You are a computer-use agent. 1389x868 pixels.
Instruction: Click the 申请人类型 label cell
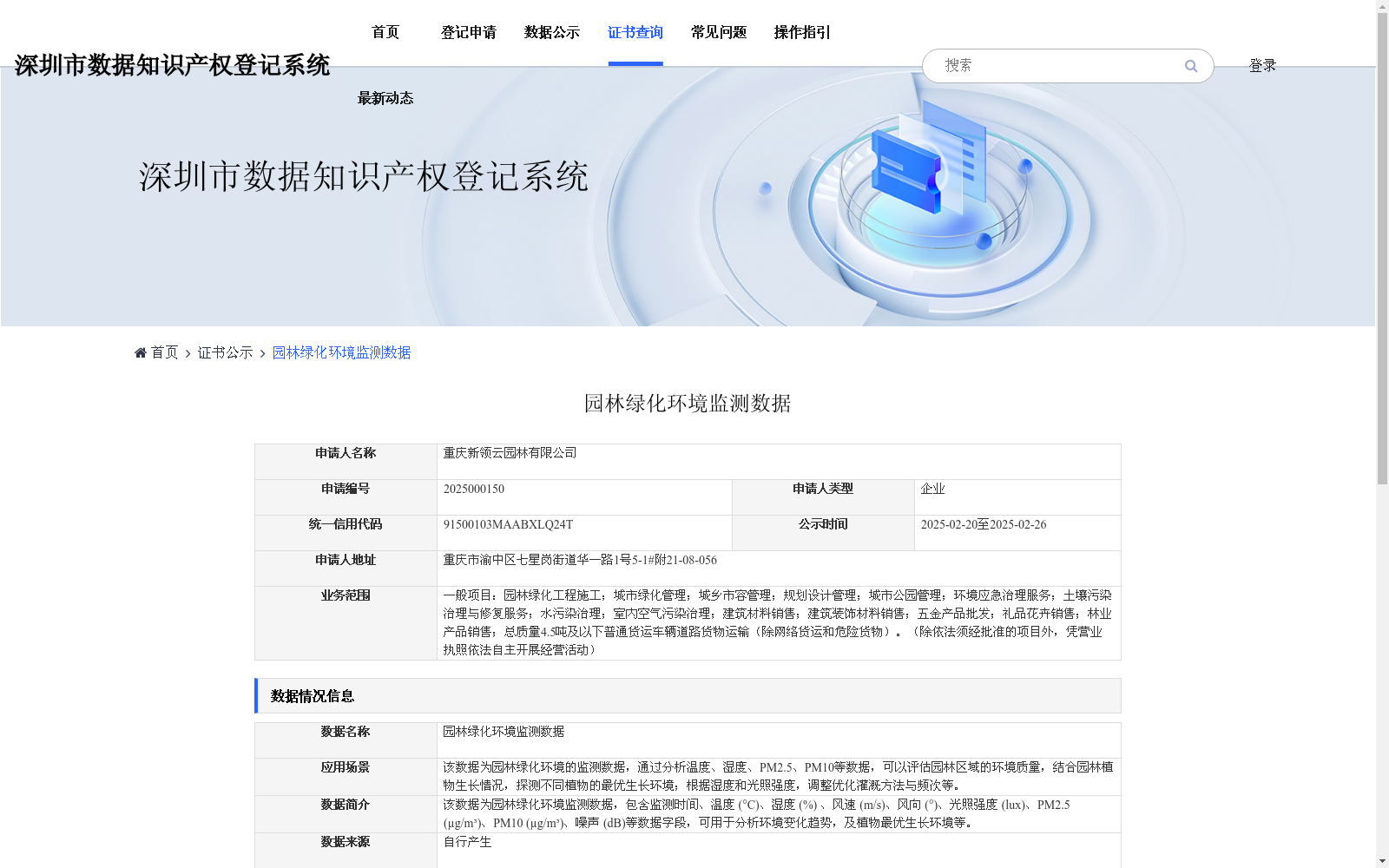(x=823, y=497)
